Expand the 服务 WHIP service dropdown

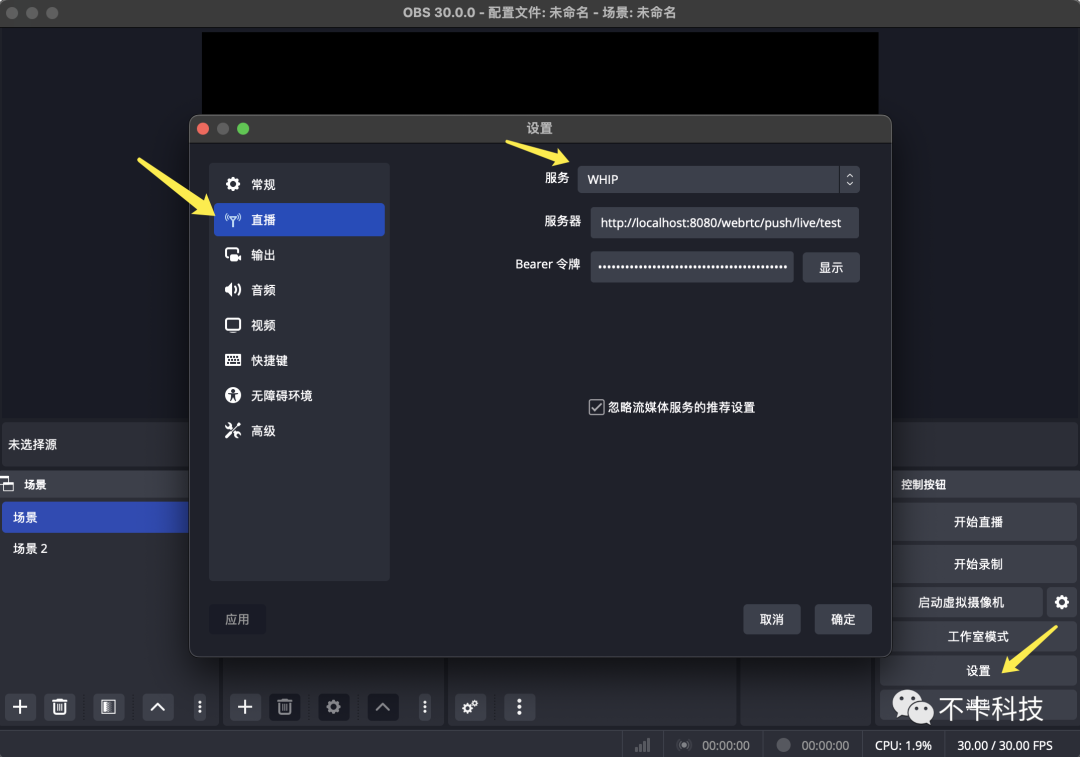(x=718, y=179)
